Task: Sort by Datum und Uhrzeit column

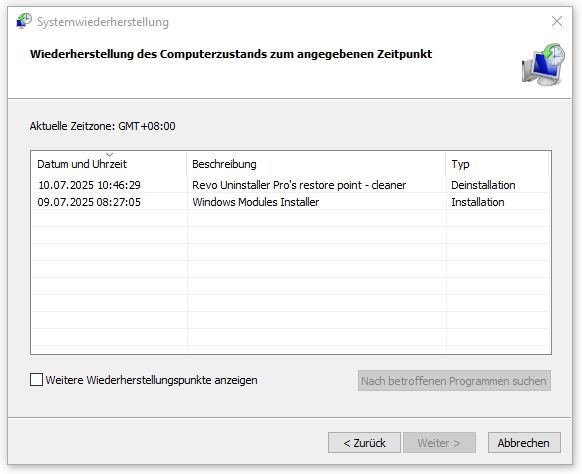Action: click(109, 164)
